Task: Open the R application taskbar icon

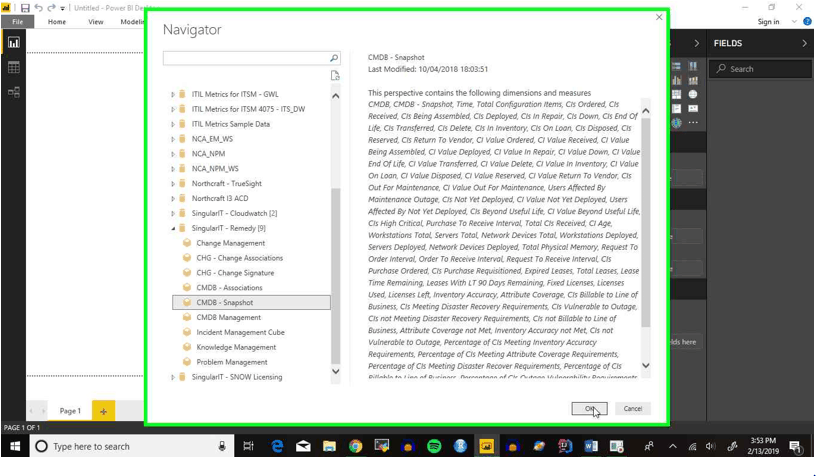Action: (460, 446)
